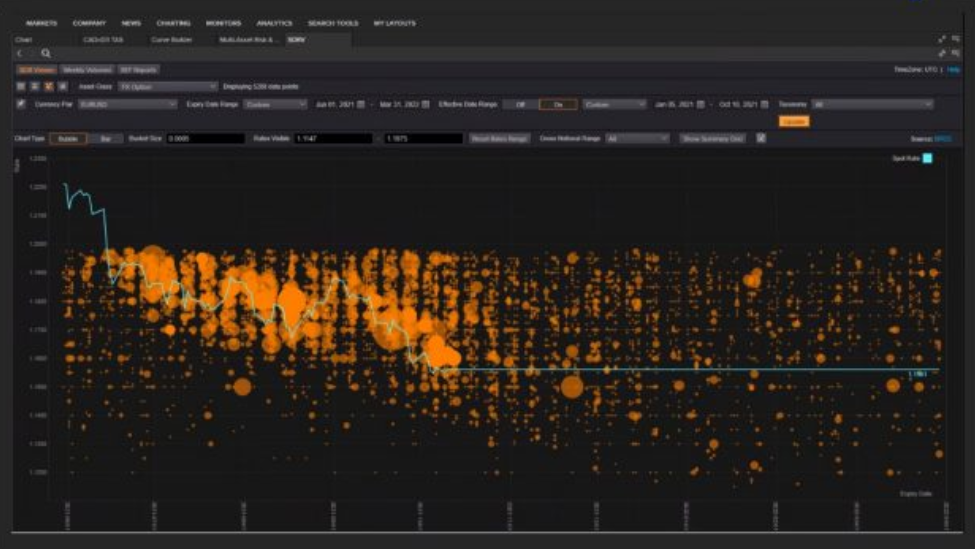
Task: Click the back arrow navigation icon
Action: (20, 54)
